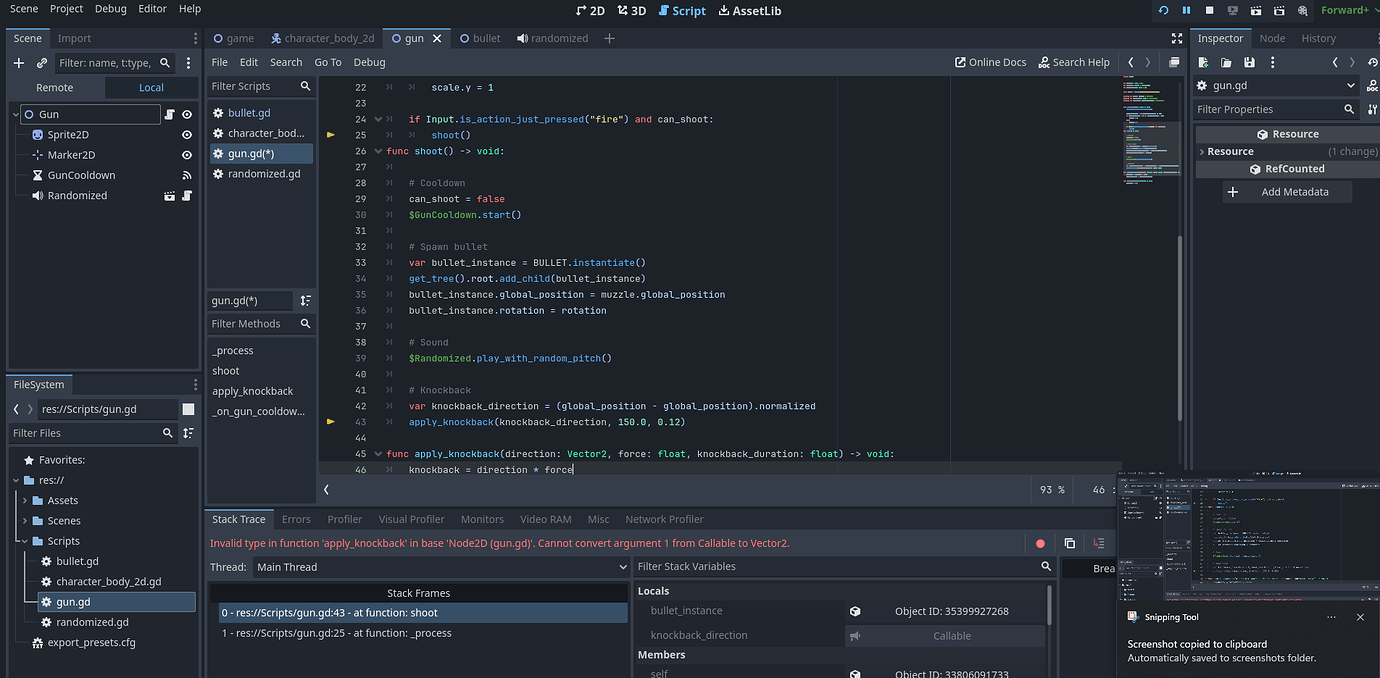Image resolution: width=1380 pixels, height=678 pixels.
Task: Hide the Gun root node
Action: click(x=187, y=114)
